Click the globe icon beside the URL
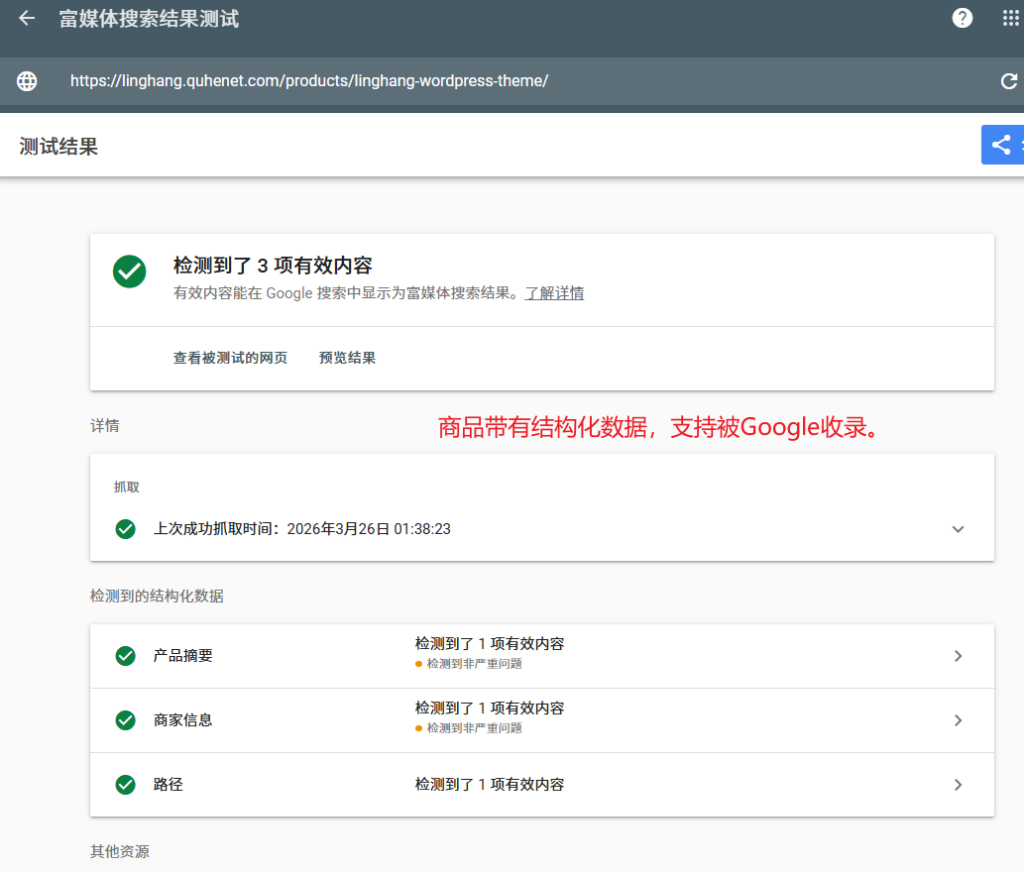The height and width of the screenshot is (872, 1024). (x=27, y=81)
